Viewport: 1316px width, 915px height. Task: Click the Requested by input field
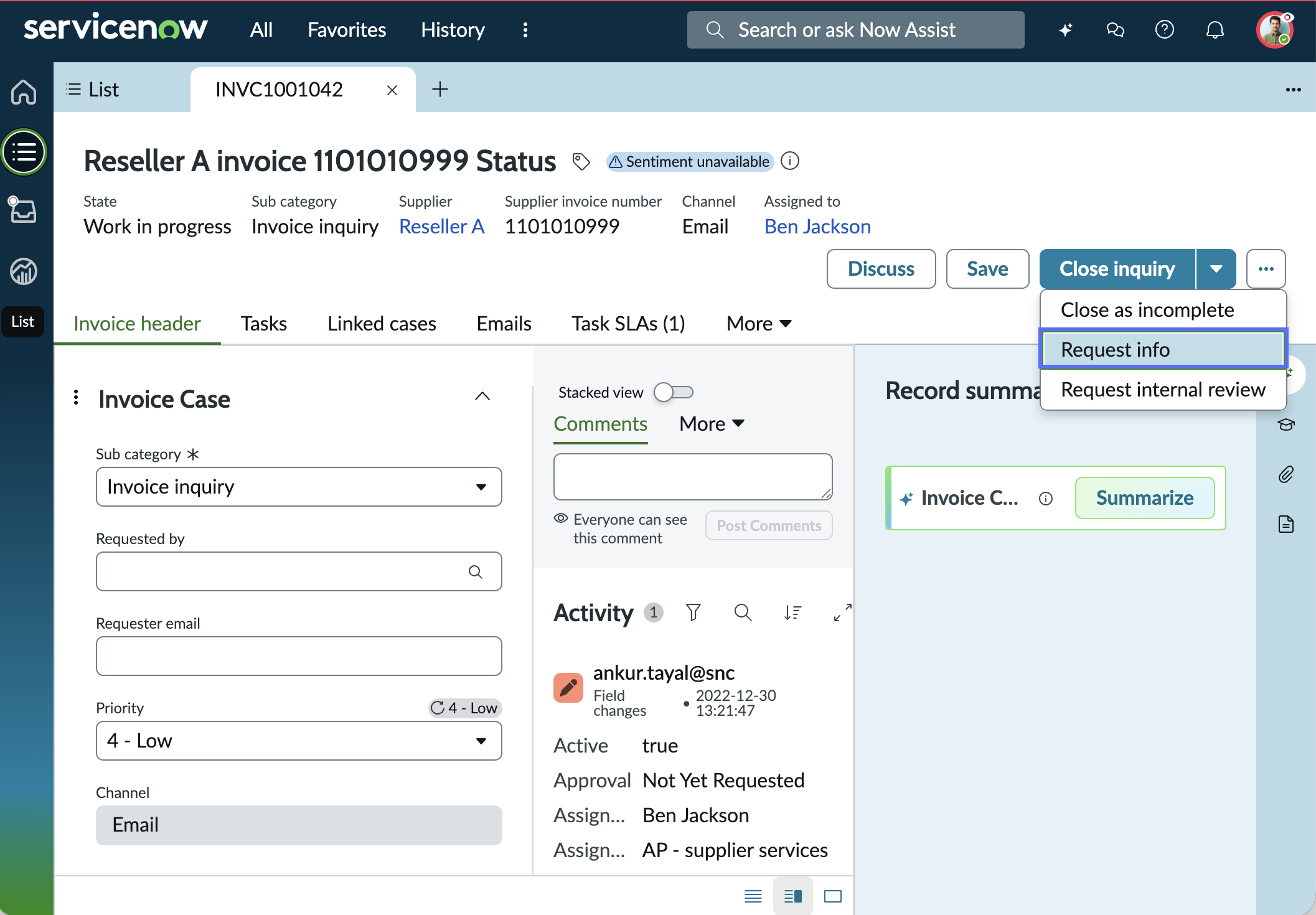[x=299, y=571]
